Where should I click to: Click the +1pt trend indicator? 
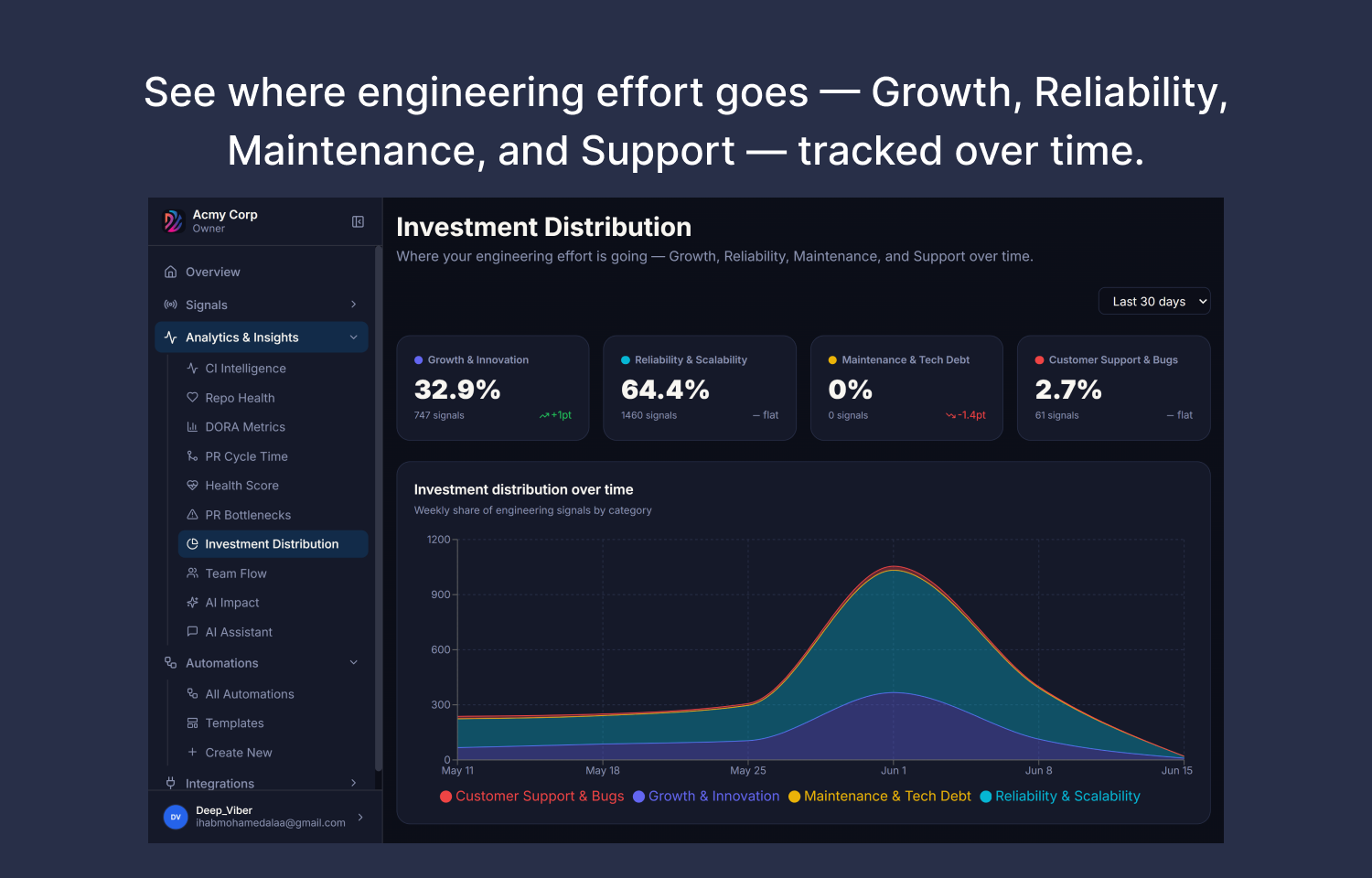(555, 415)
